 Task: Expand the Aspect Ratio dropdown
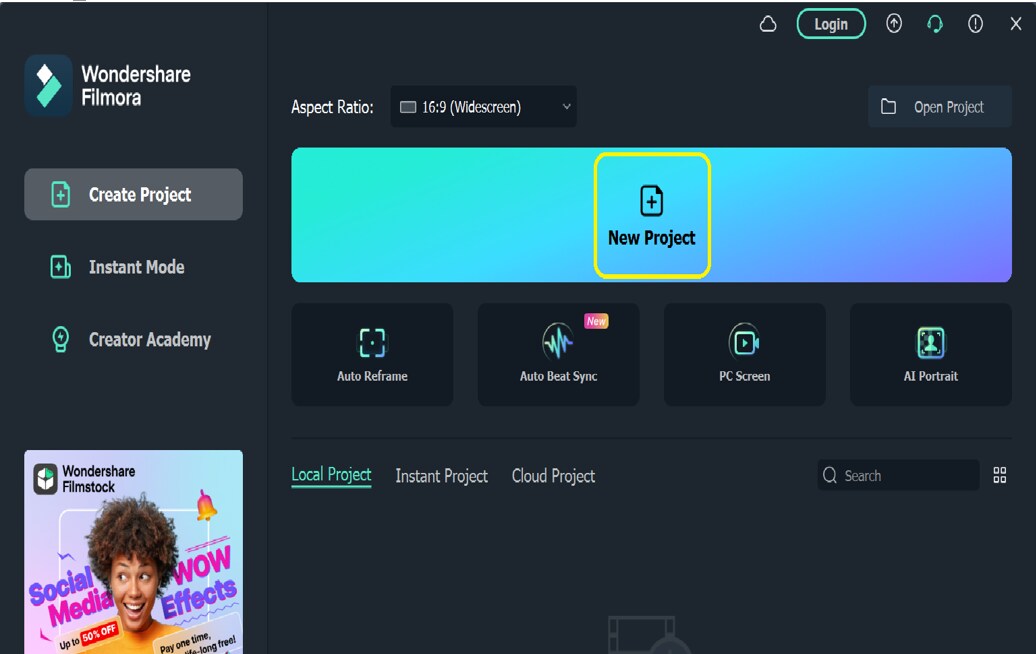tap(483, 107)
